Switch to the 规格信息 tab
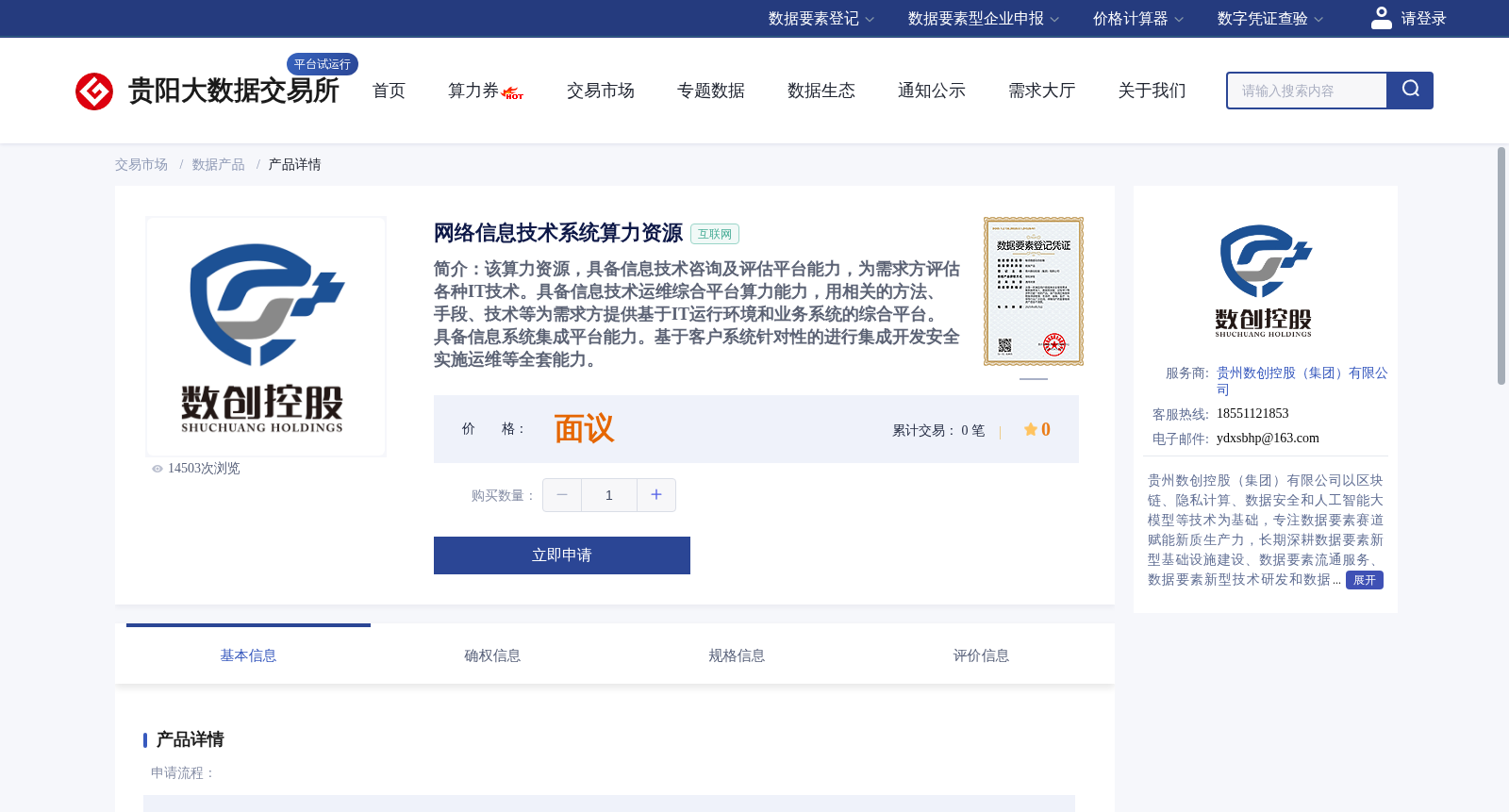Viewport: 1509px width, 812px height. [737, 655]
